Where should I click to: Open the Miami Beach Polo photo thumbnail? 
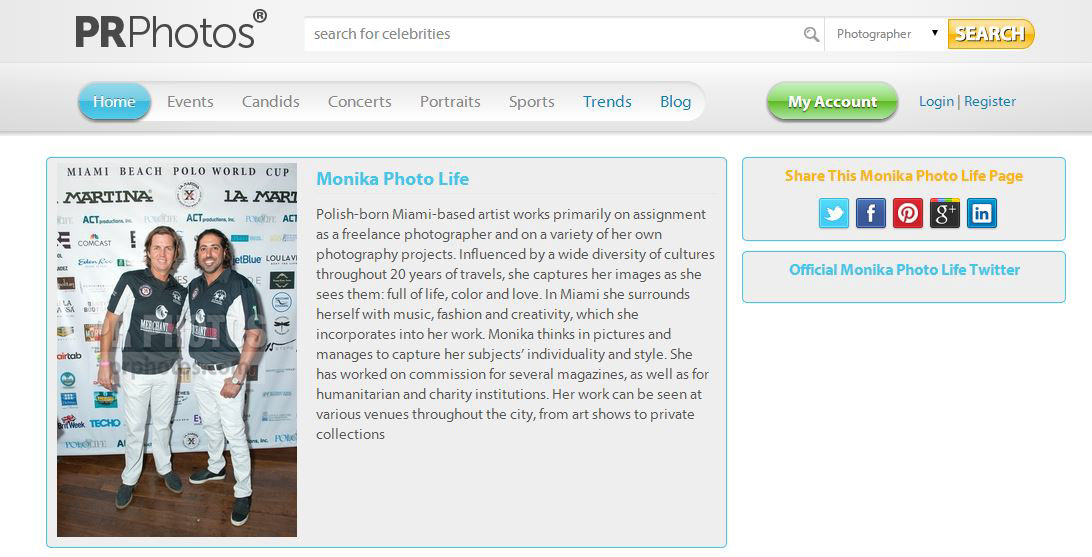[x=177, y=350]
